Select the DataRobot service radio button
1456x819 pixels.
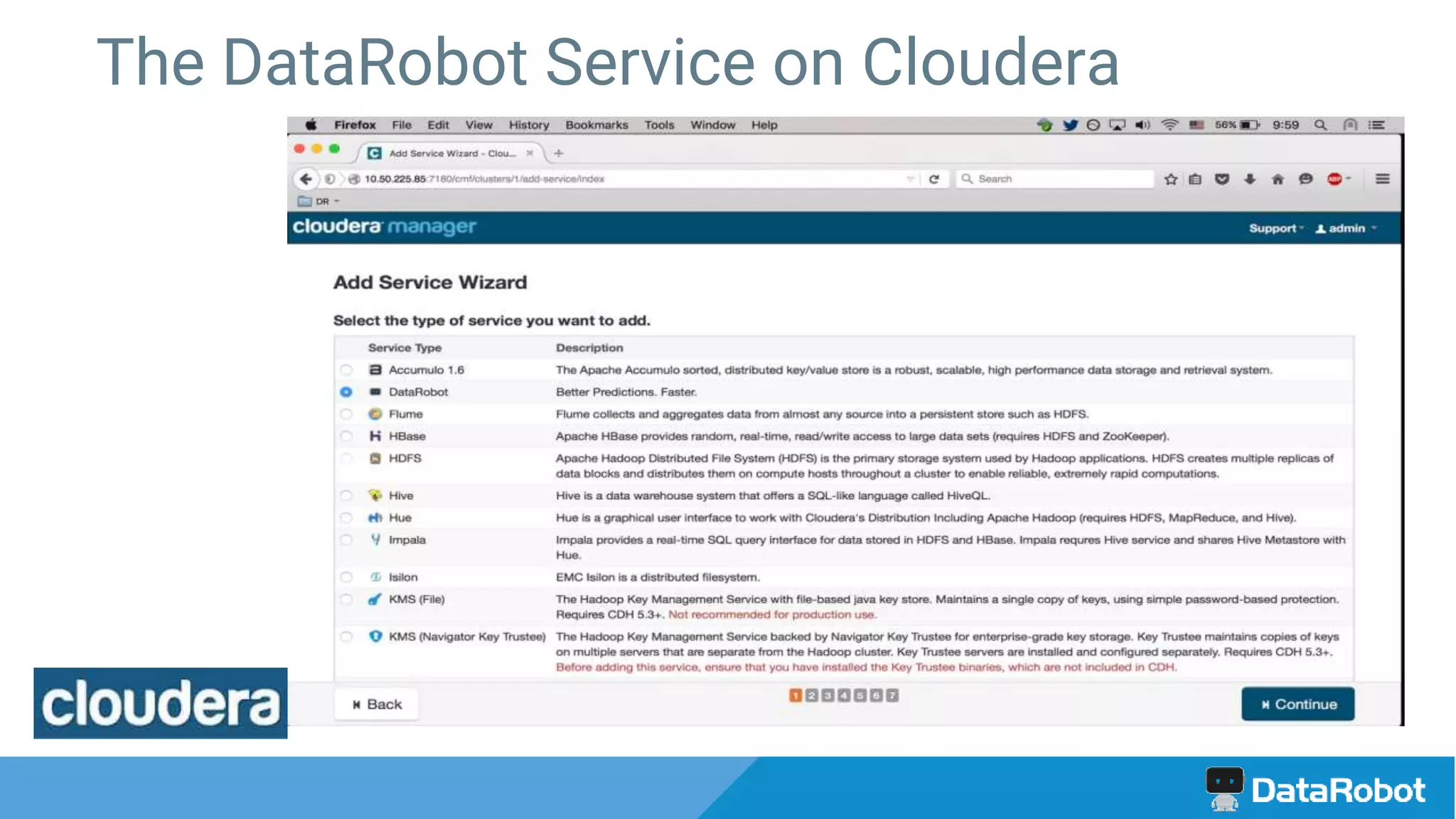pyautogui.click(x=346, y=392)
